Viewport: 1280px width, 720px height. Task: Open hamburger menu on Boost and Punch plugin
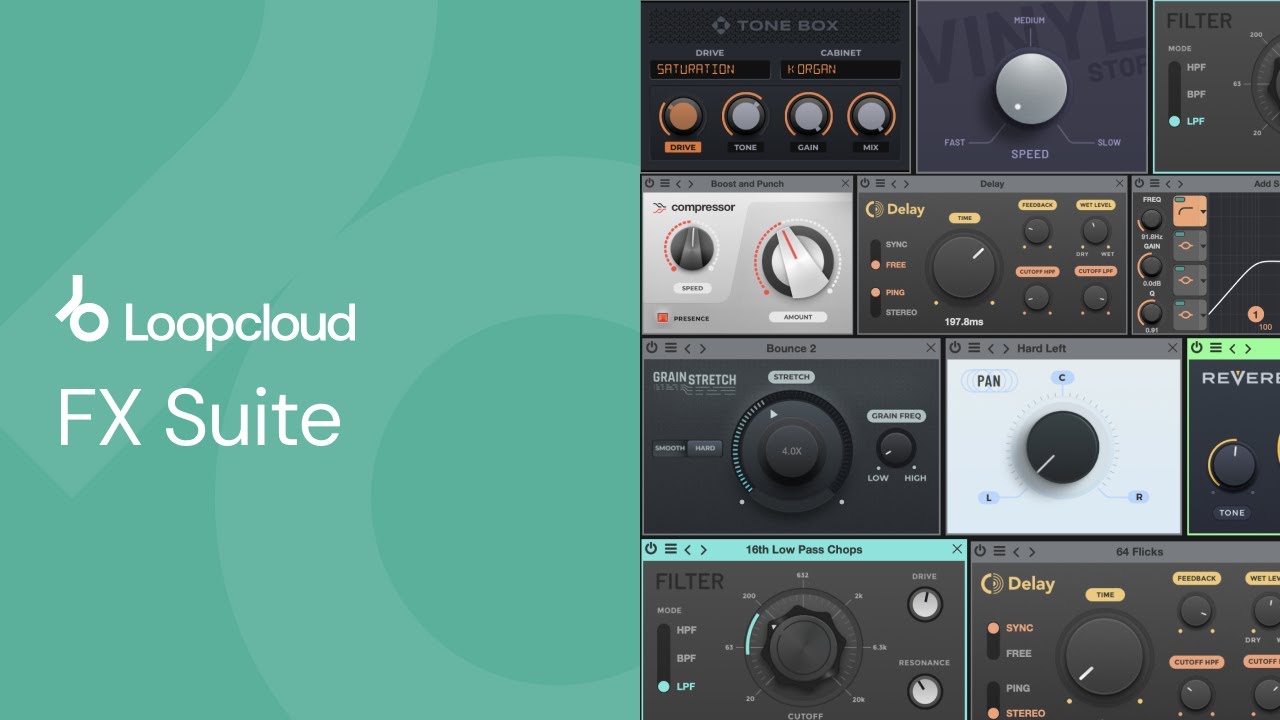point(664,184)
